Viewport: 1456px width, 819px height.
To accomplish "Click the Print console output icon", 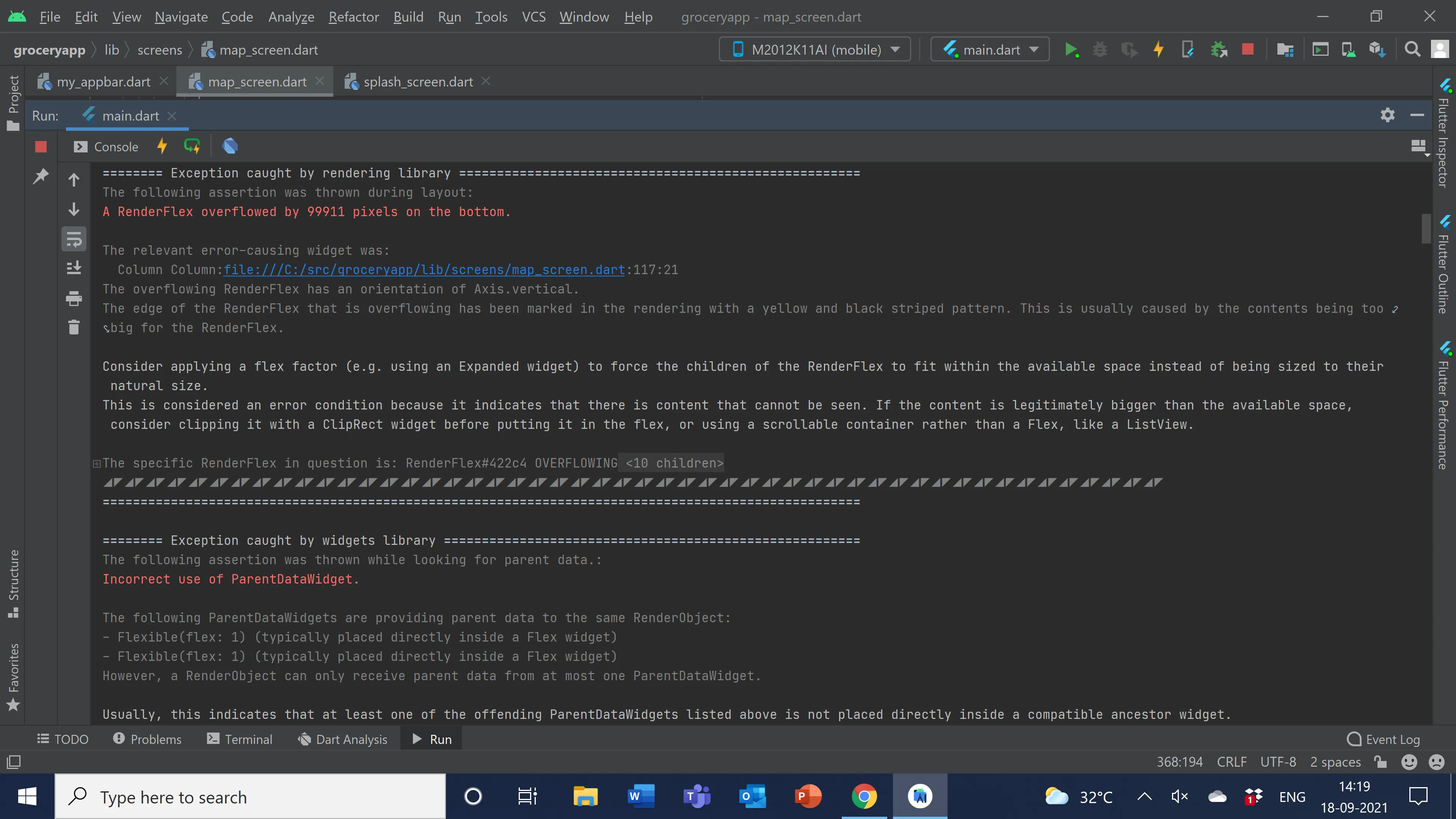I will point(74,298).
